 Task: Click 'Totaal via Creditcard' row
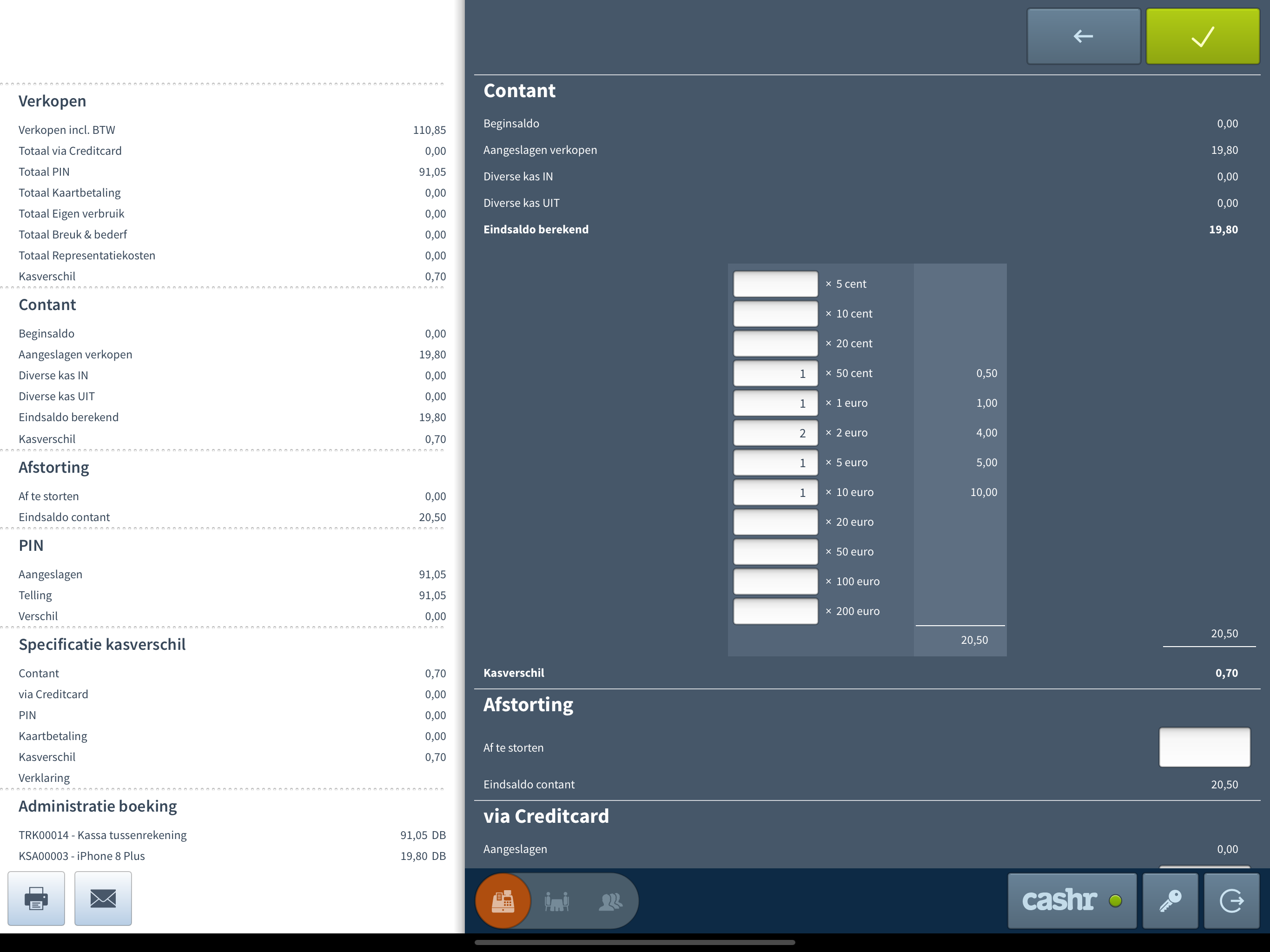(232, 151)
